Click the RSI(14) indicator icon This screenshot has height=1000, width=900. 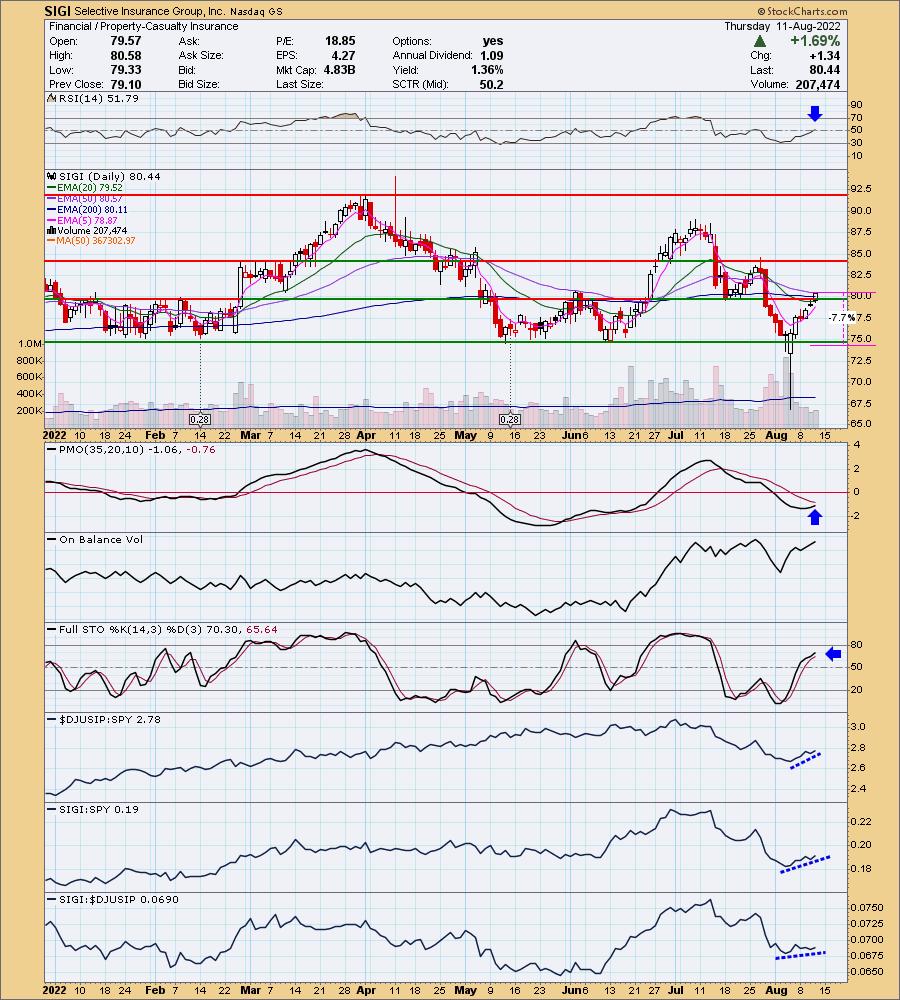coord(52,99)
